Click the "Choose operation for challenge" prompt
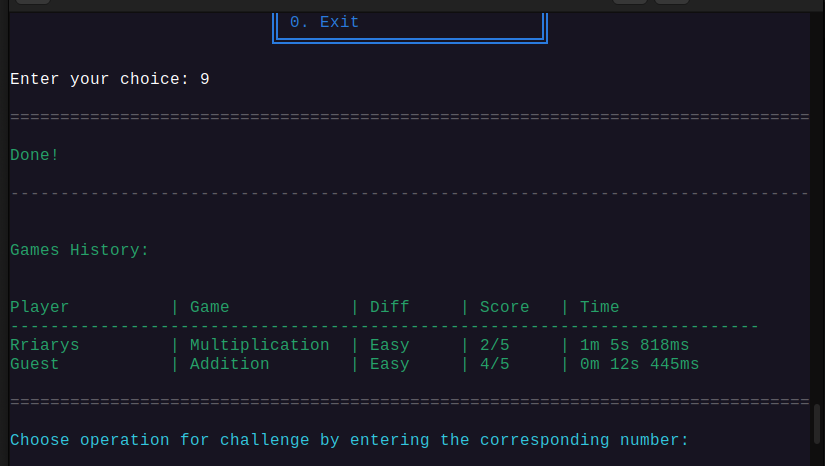Screen dimensions: 825x466 pos(350,440)
